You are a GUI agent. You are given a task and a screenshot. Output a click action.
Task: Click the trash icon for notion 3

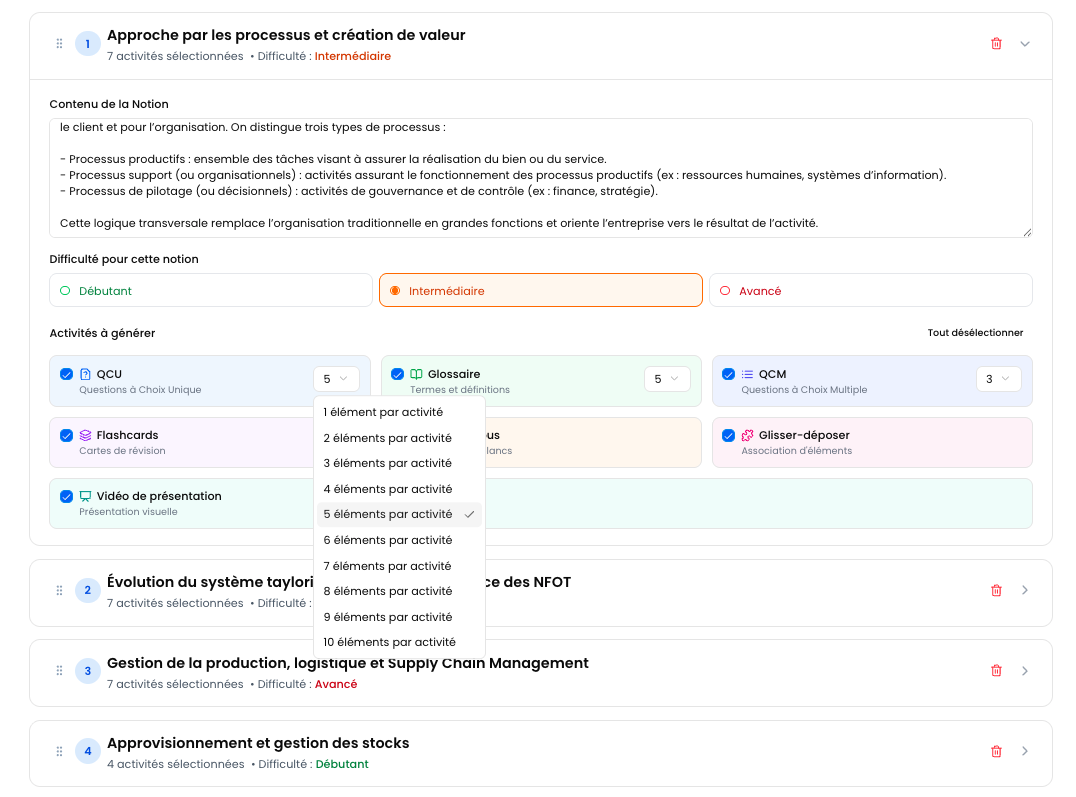click(996, 671)
